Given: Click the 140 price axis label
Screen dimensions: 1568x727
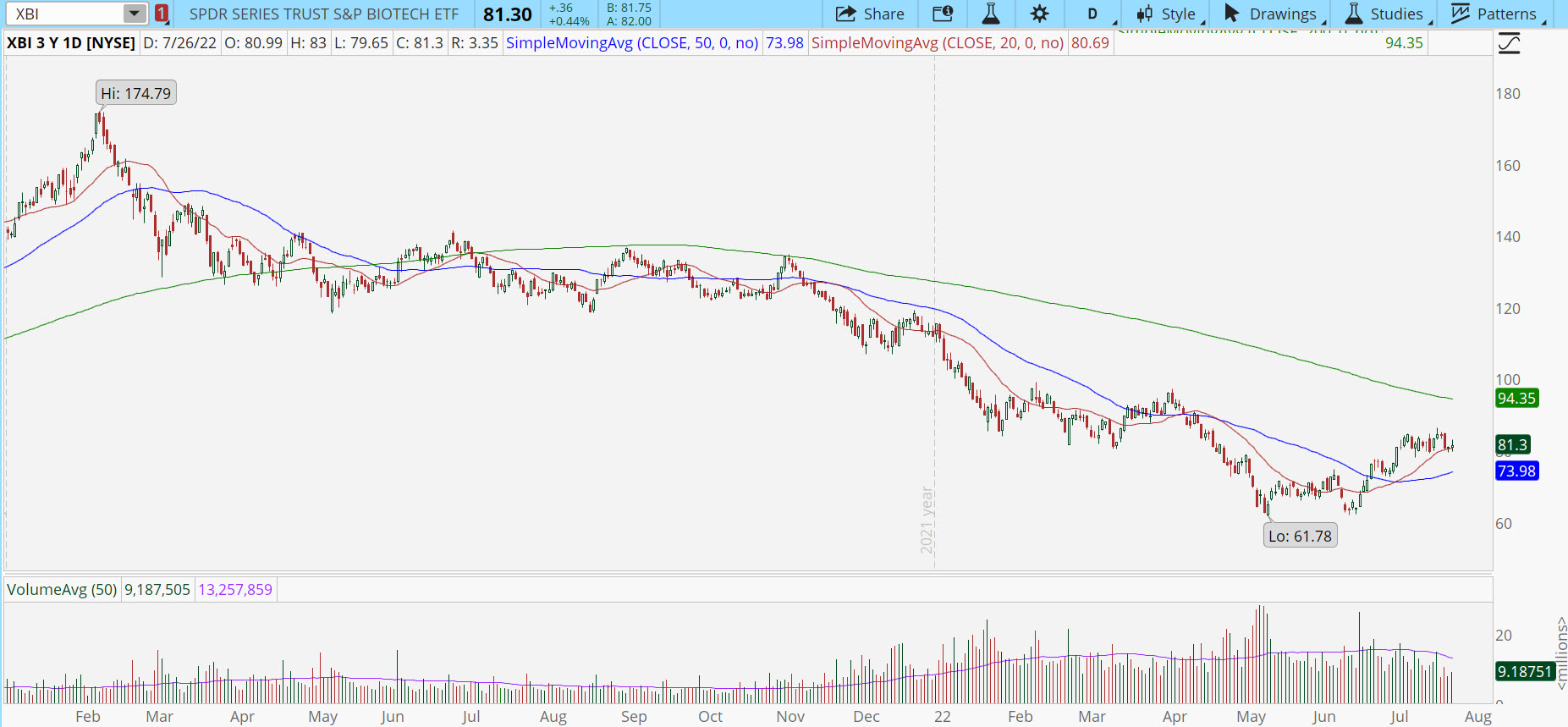Looking at the screenshot, I should pos(1508,237).
